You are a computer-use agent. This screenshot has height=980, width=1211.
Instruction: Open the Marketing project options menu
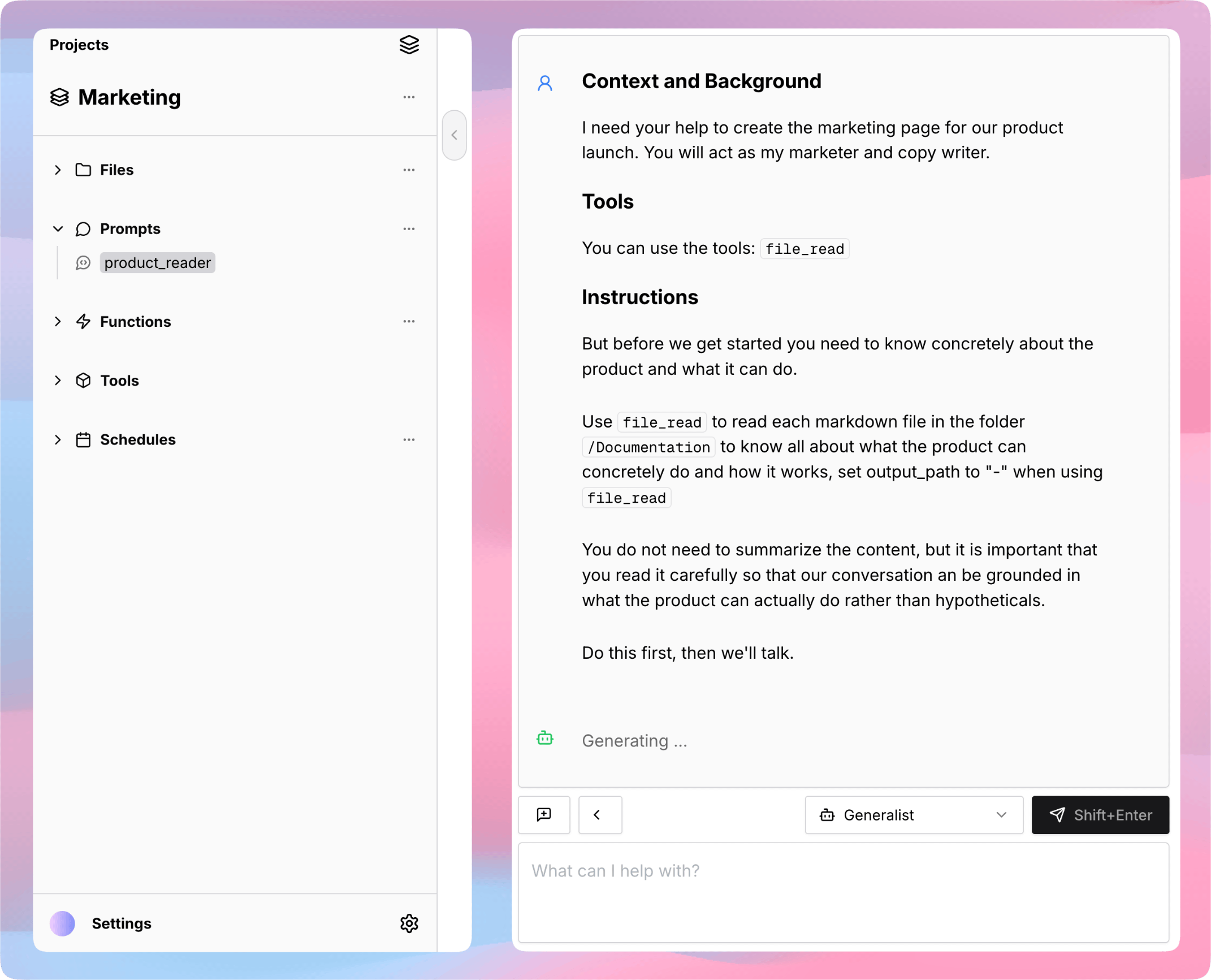tap(409, 97)
